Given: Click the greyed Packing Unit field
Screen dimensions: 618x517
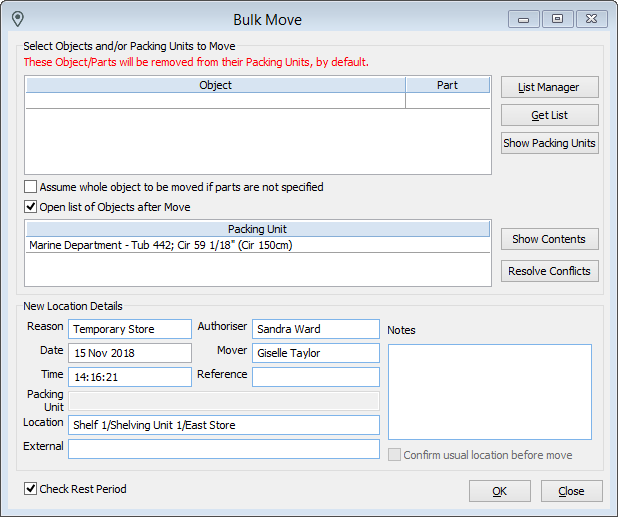Looking at the screenshot, I should tap(224, 401).
